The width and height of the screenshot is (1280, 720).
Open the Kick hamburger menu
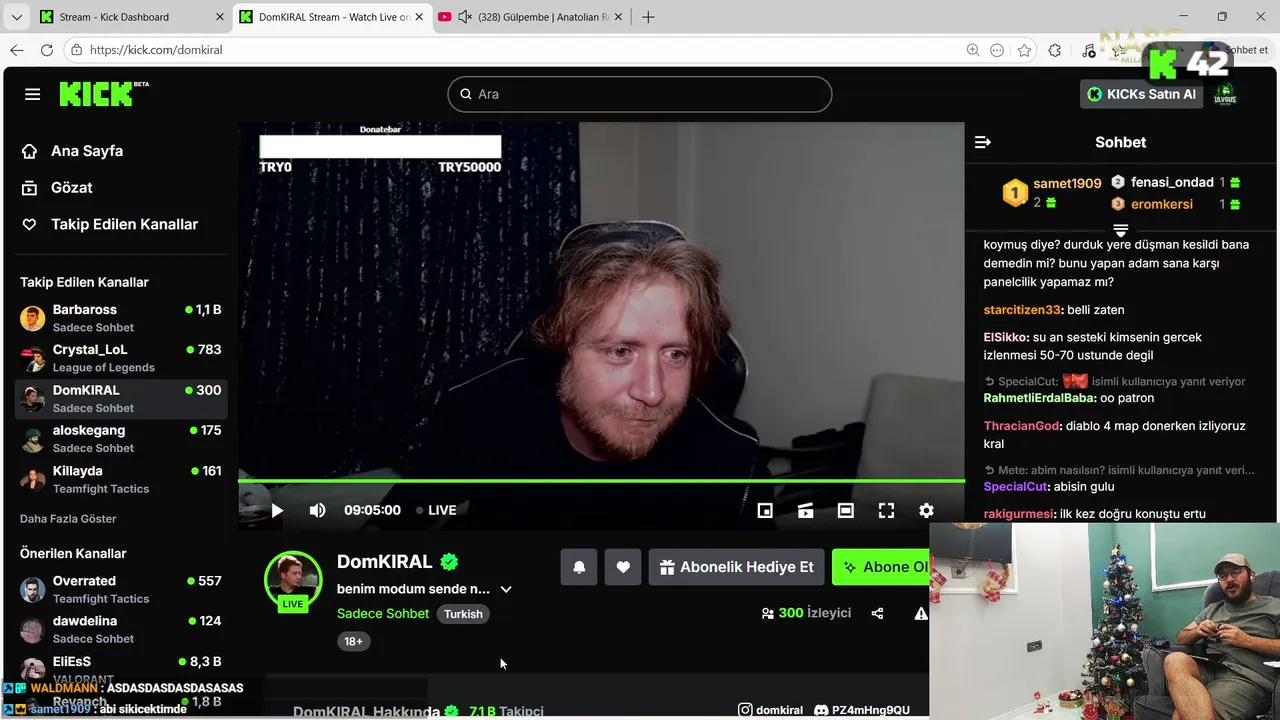[x=33, y=94]
